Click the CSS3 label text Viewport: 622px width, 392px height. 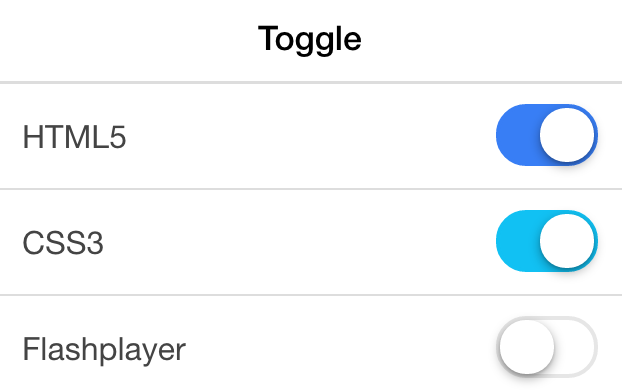pos(63,243)
